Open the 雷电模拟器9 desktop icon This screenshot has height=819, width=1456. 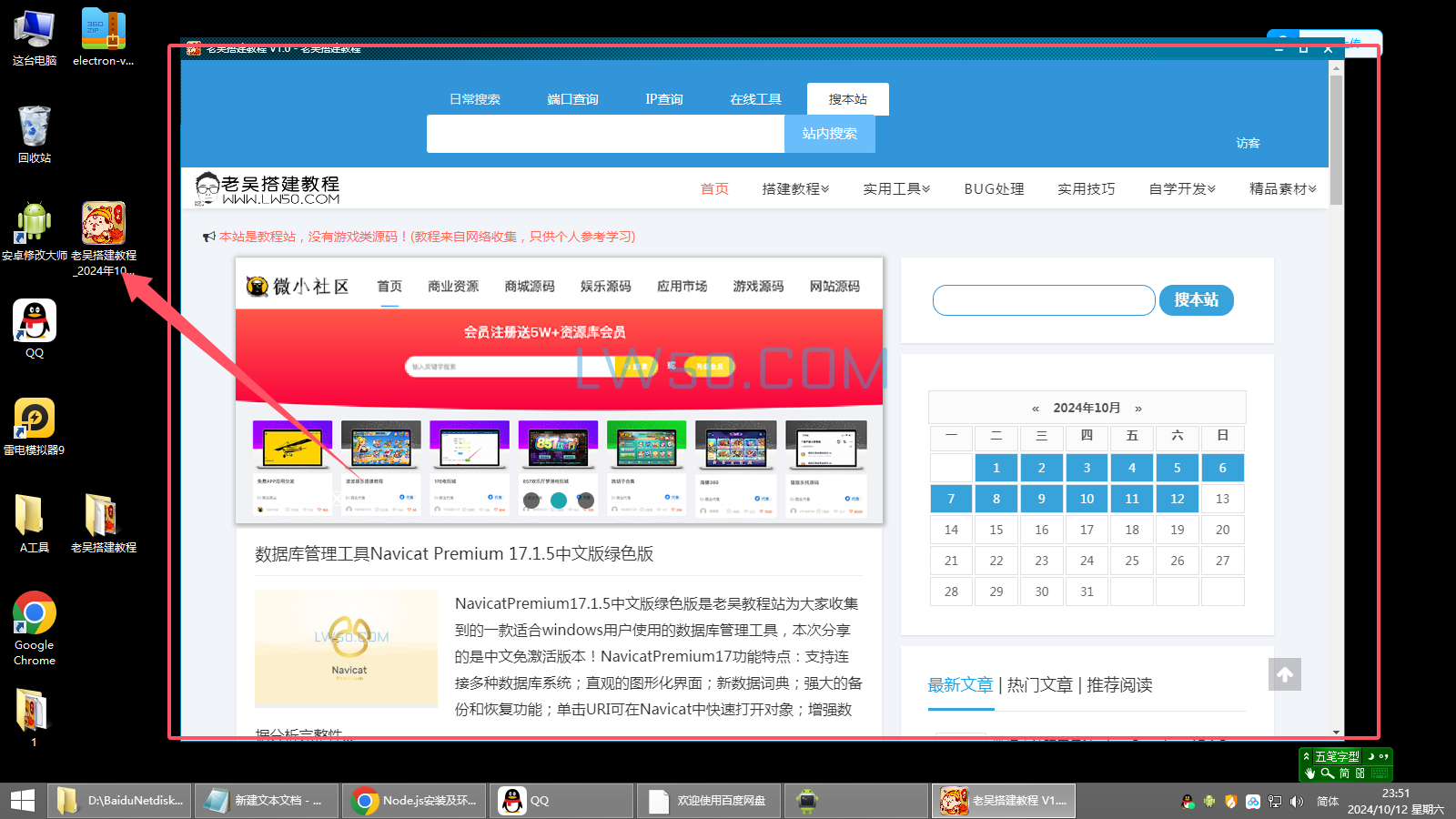[x=35, y=420]
